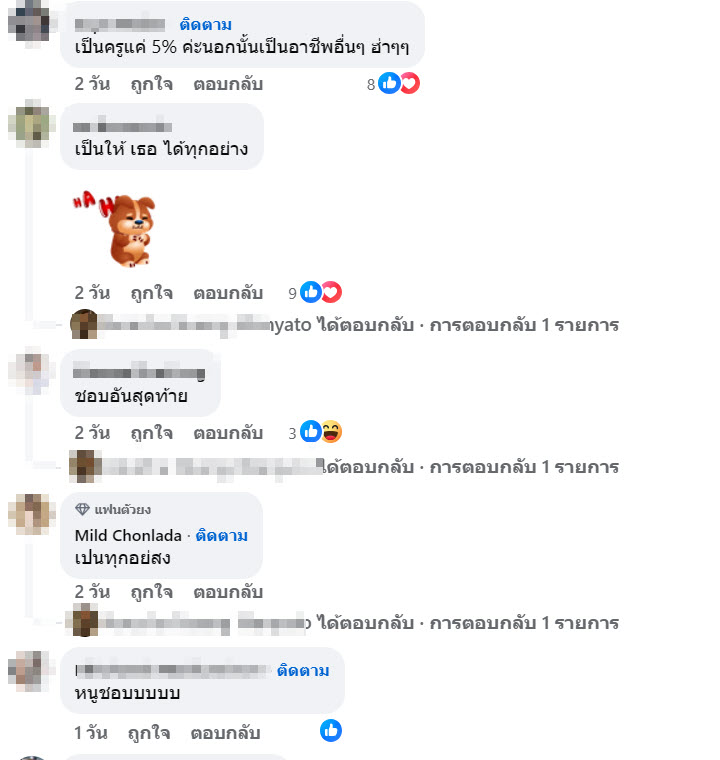Viewport: 720px width, 760px height.
Task: Click Mild Chonlada's profile avatar
Action: [32, 514]
